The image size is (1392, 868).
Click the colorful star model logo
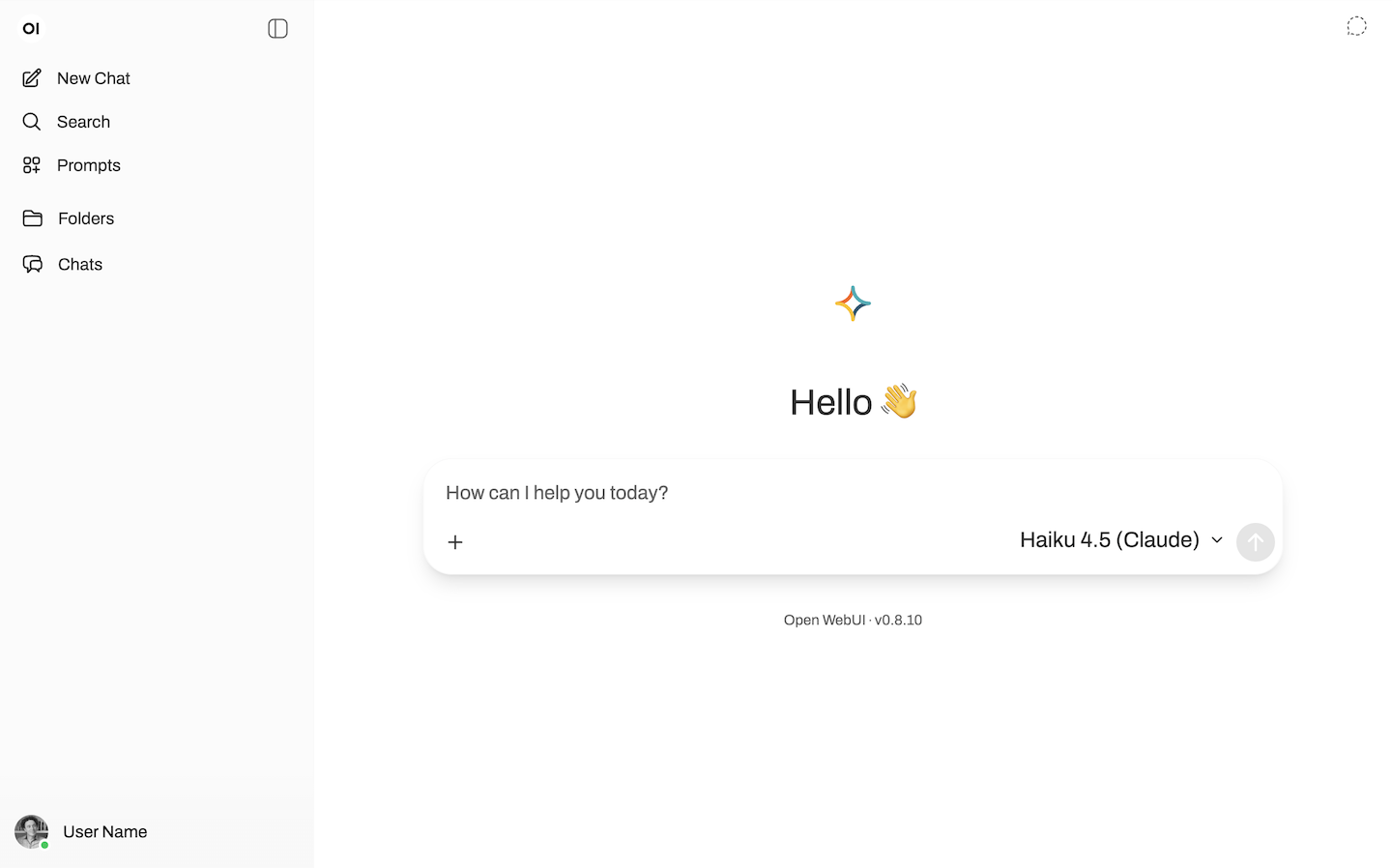tap(853, 304)
